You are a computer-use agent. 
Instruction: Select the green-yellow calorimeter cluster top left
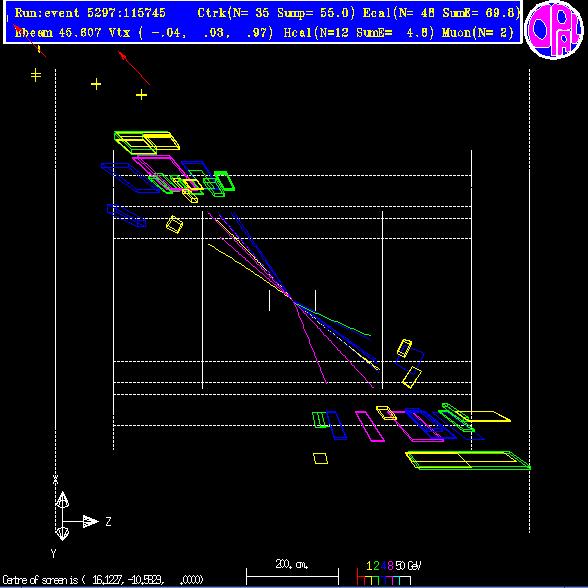coord(147,142)
